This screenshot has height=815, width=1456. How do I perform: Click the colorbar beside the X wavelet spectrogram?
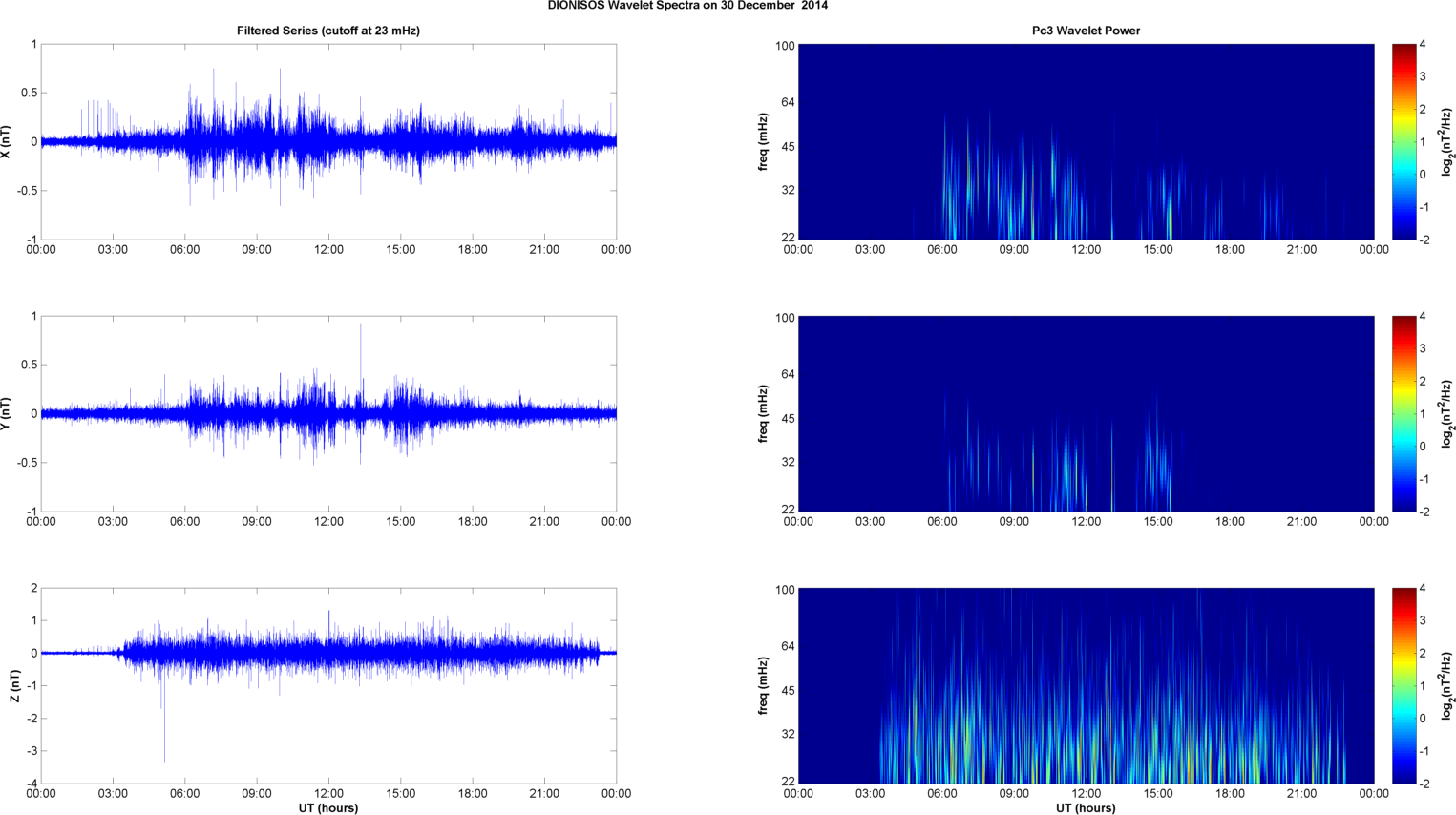1403,141
